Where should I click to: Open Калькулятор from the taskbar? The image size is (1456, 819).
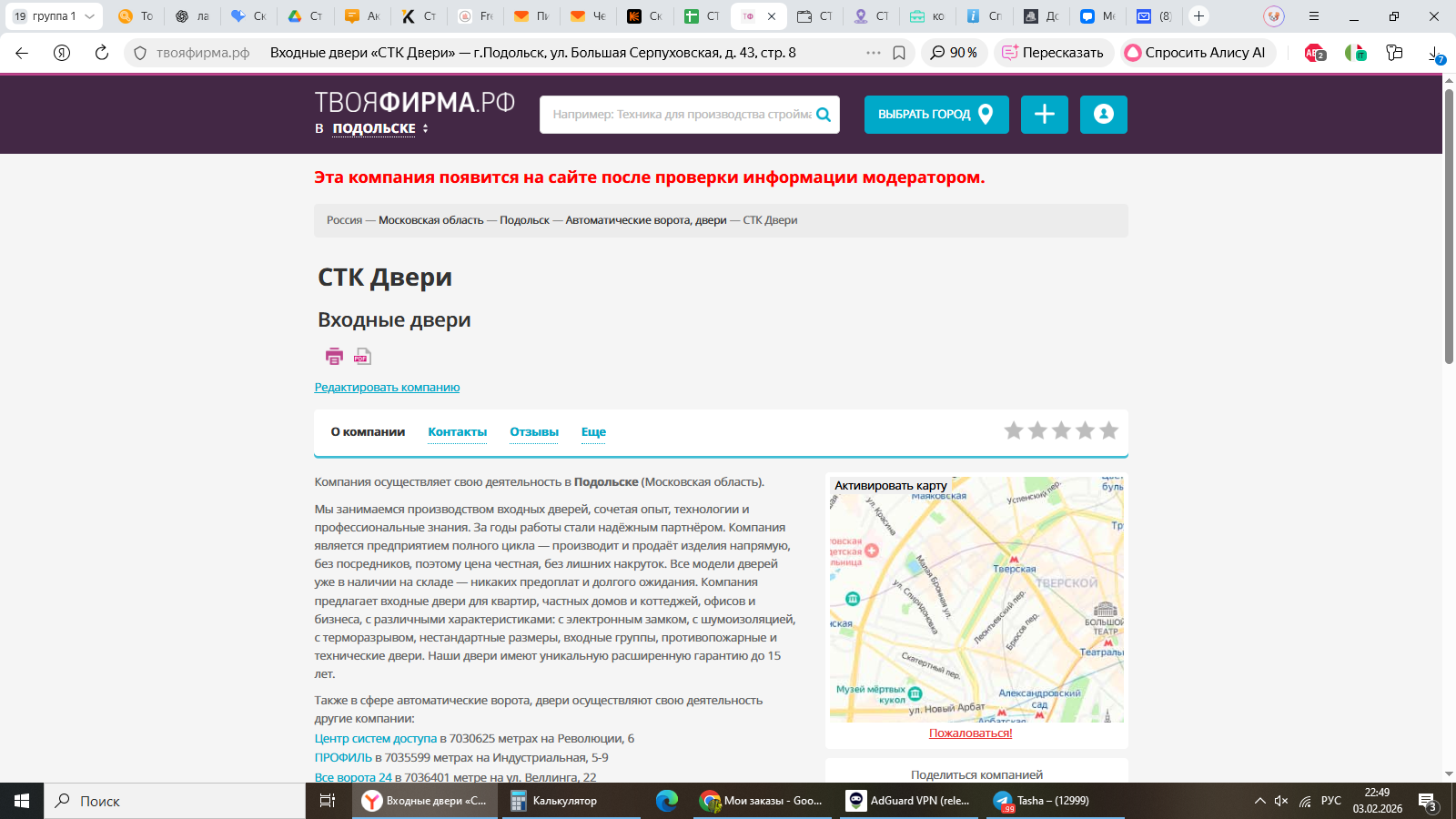[571, 801]
